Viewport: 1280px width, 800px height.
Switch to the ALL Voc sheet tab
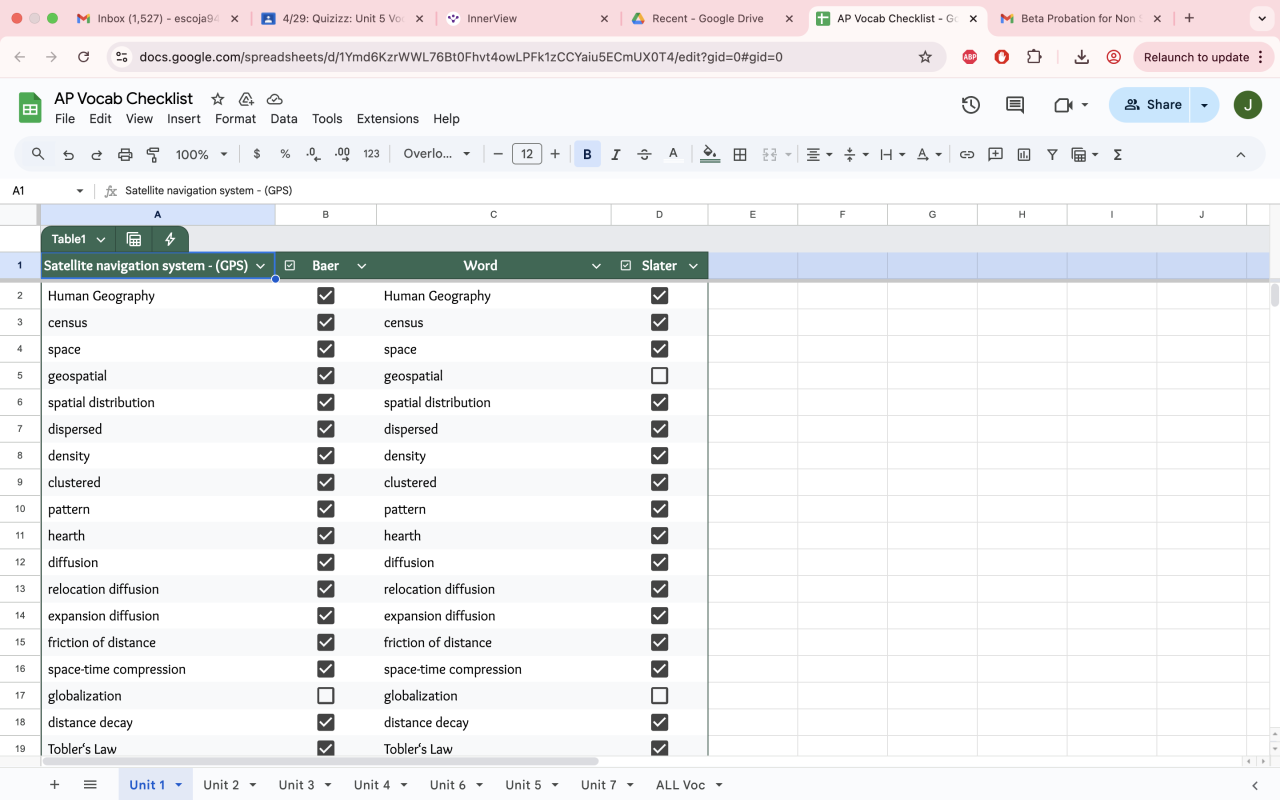coord(681,785)
